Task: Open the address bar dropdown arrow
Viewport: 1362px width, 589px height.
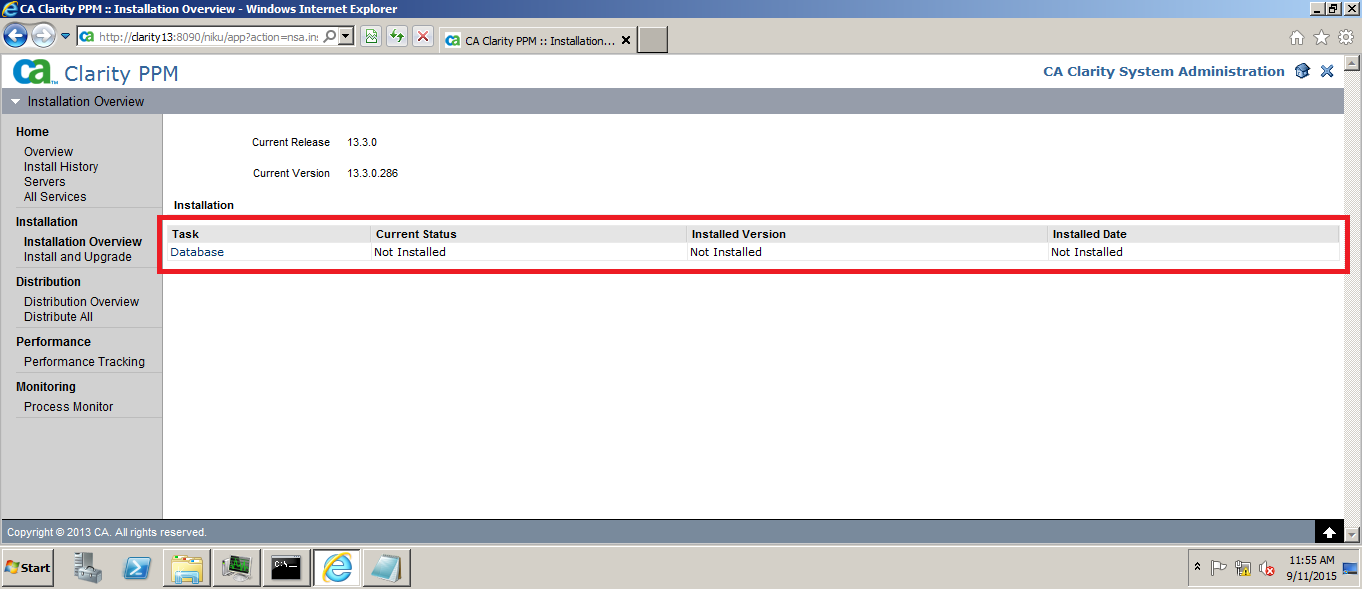Action: pyautogui.click(x=344, y=36)
